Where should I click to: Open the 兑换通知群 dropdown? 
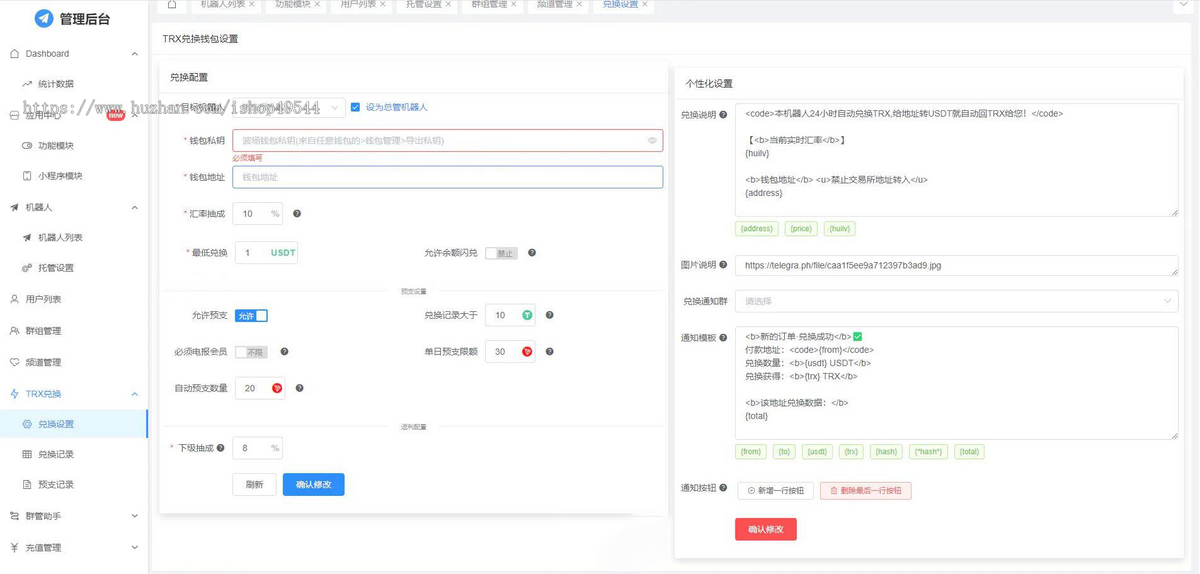coord(956,301)
